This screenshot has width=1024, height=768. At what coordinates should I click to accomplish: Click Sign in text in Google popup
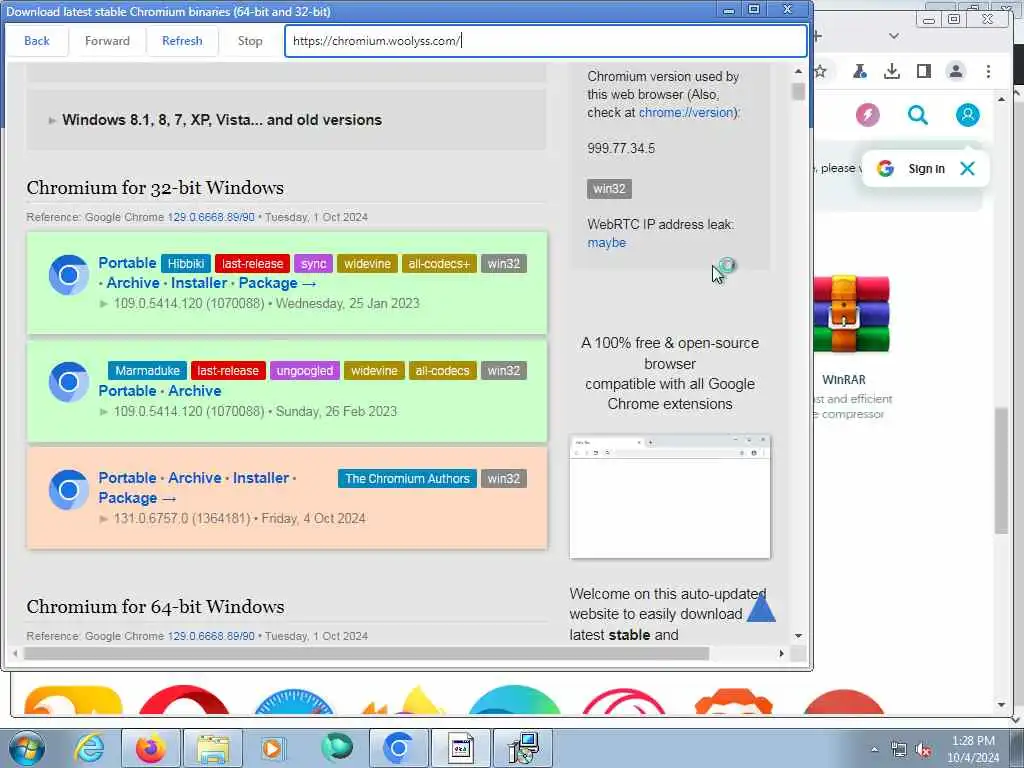click(x=926, y=169)
